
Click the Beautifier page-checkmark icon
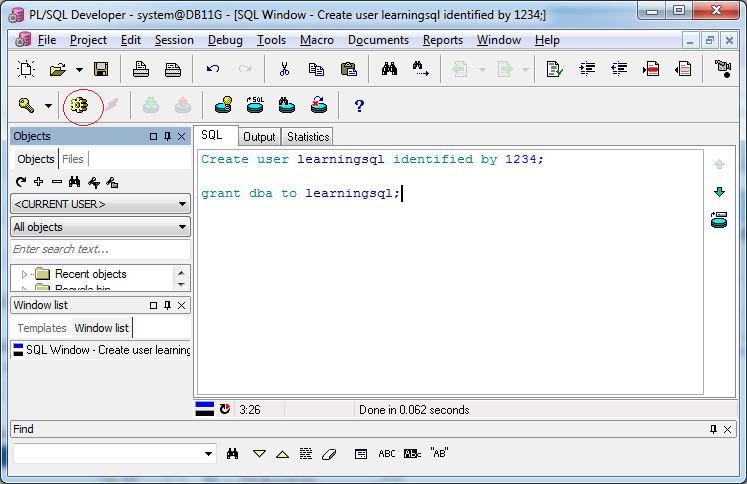[x=555, y=70]
